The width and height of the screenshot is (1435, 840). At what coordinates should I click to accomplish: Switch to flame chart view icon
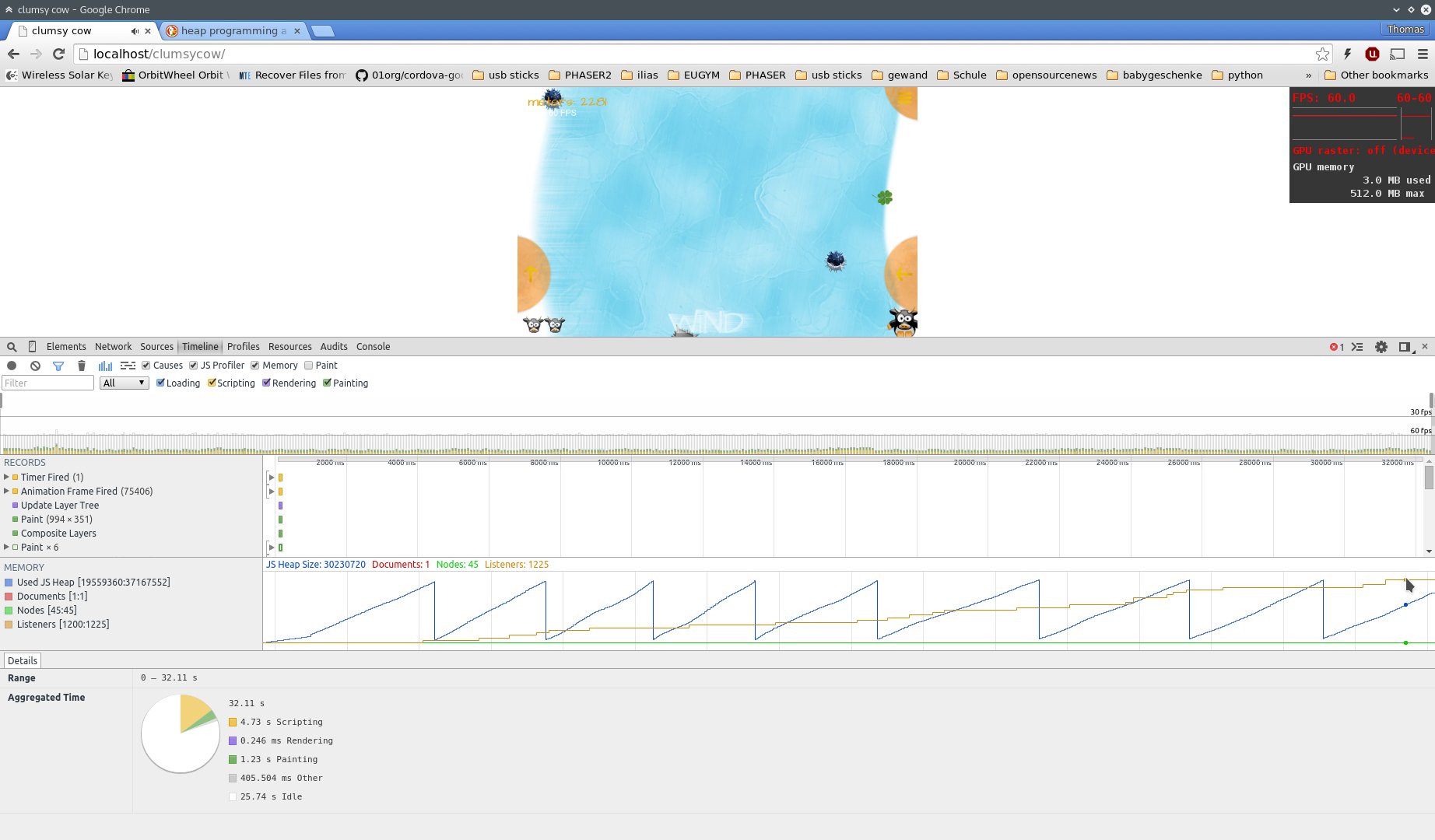128,366
